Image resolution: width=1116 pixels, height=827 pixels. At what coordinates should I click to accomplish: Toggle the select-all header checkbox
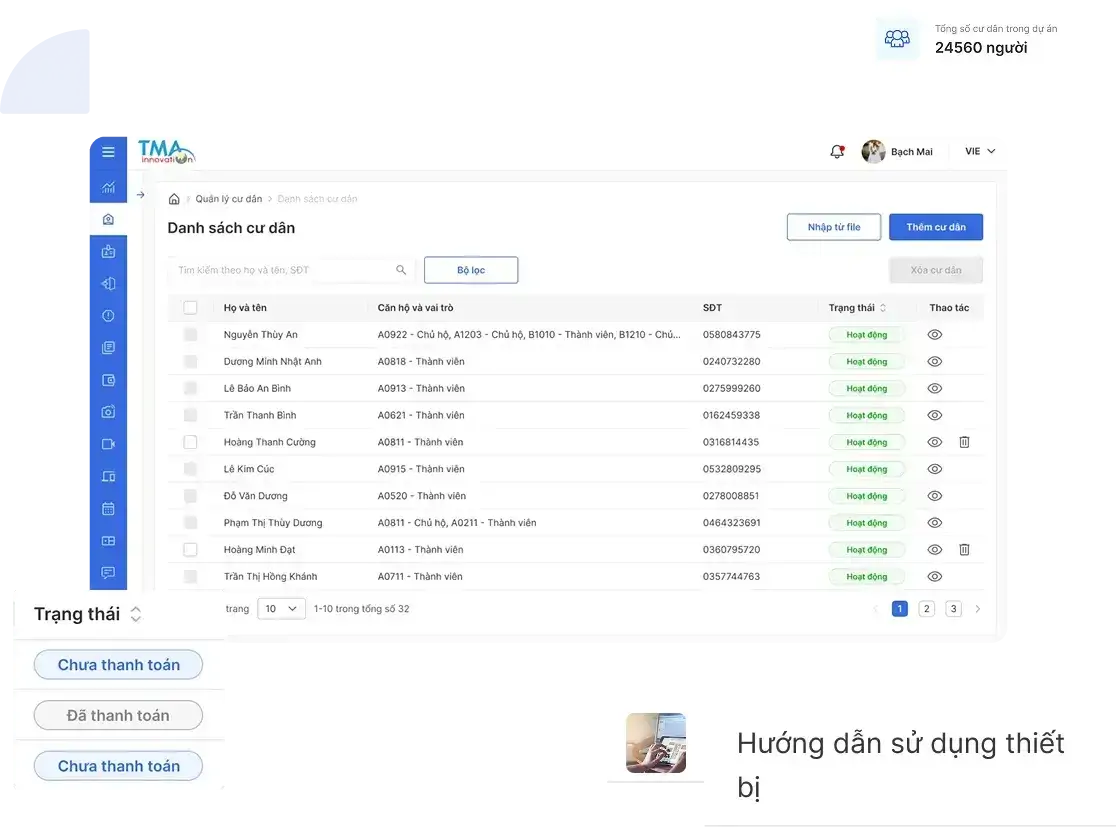click(x=190, y=307)
